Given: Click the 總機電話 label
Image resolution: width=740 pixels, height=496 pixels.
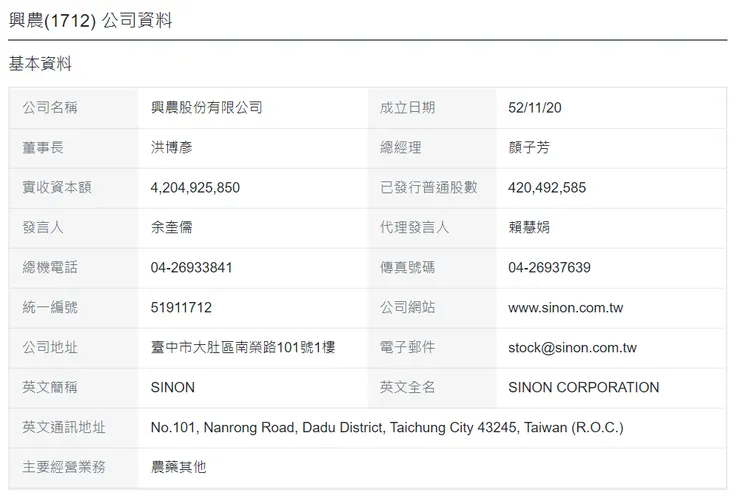Looking at the screenshot, I should click(50, 268).
